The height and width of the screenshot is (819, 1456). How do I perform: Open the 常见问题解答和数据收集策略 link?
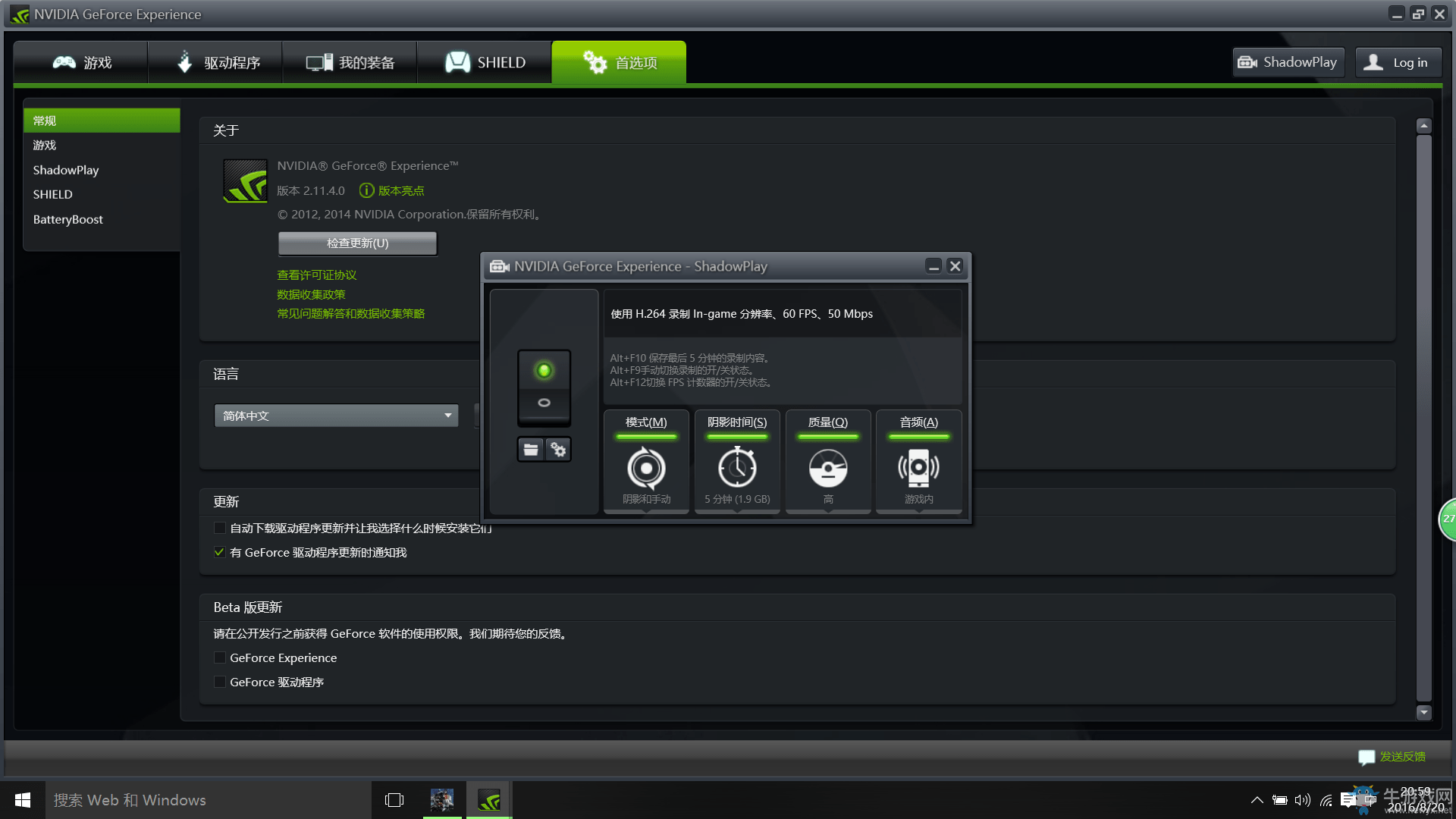pyautogui.click(x=350, y=313)
